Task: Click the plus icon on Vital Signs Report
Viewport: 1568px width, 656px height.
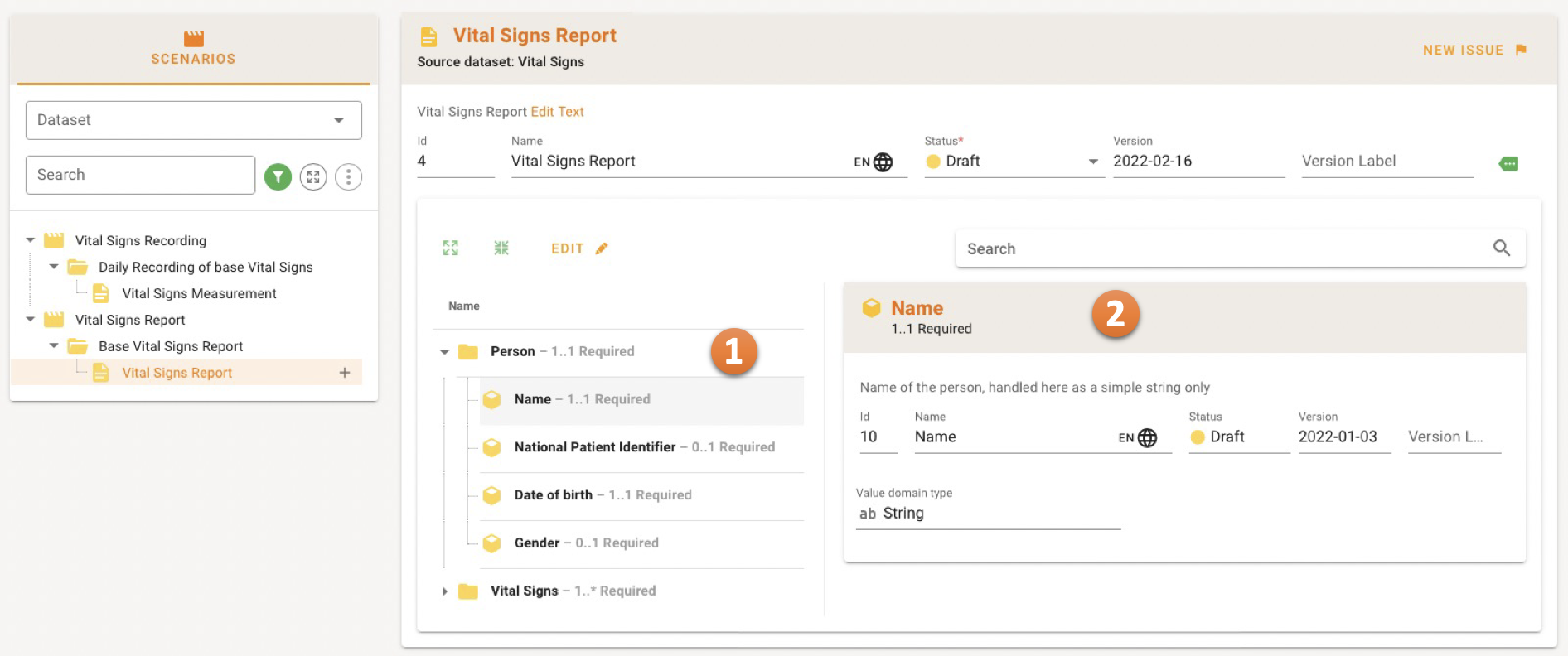Action: 345,373
